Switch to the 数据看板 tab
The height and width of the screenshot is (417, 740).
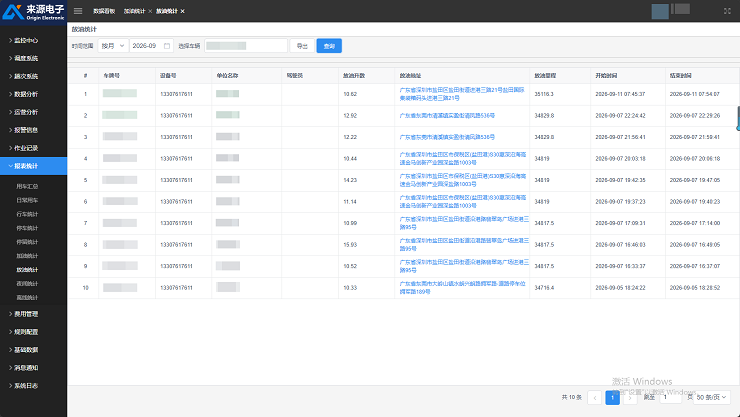104,11
